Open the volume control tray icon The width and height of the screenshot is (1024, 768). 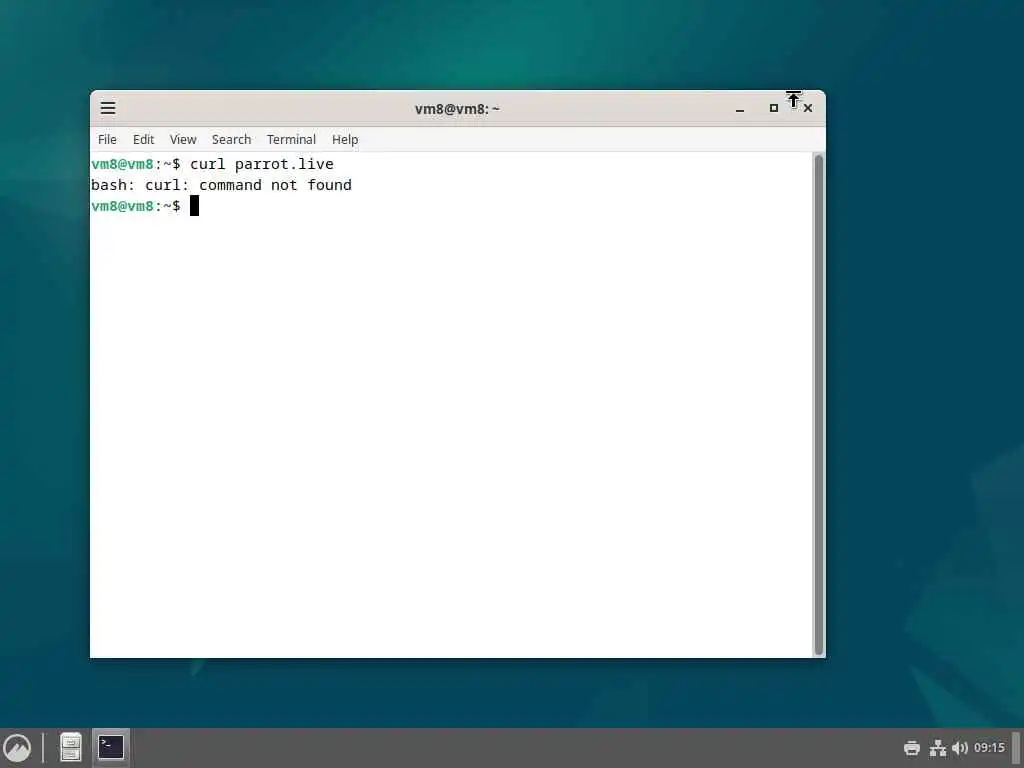(959, 748)
